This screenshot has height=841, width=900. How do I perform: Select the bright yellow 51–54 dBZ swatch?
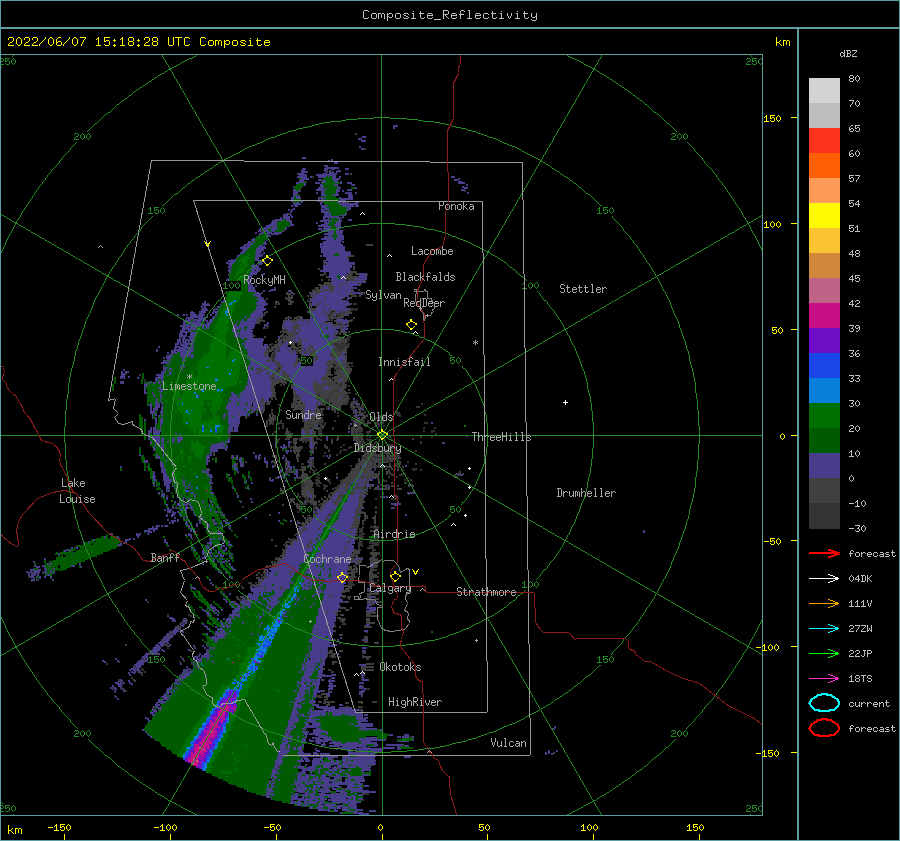(x=824, y=216)
